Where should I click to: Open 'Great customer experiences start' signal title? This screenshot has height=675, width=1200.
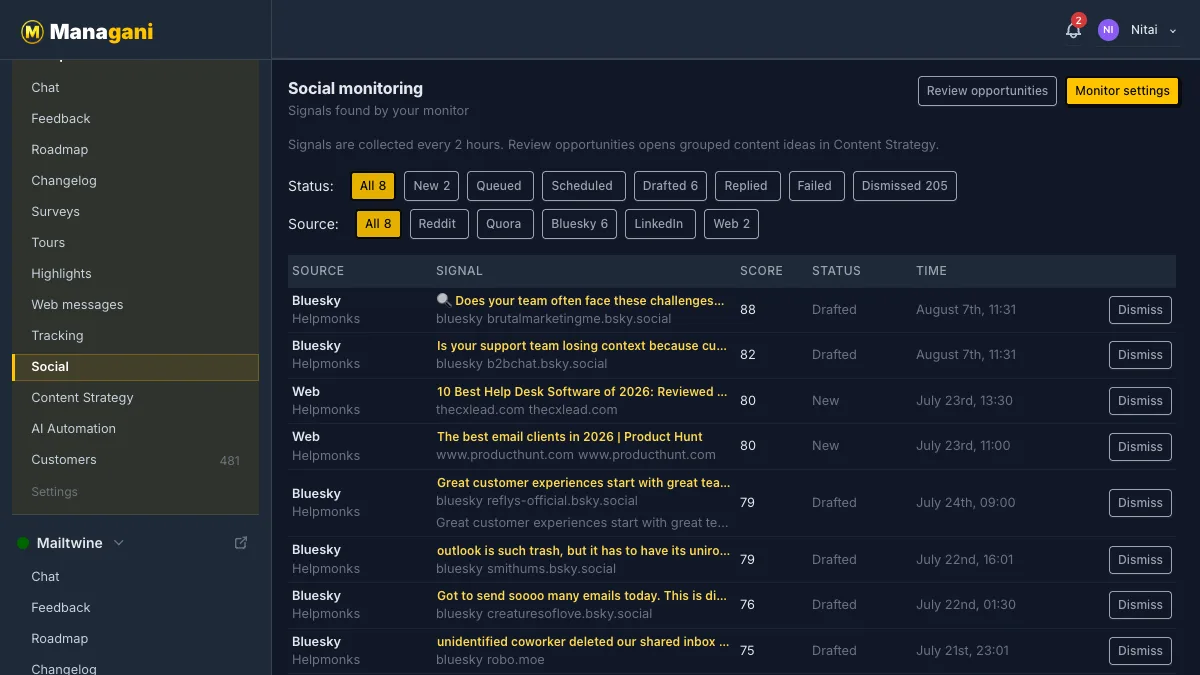pyautogui.click(x=583, y=482)
